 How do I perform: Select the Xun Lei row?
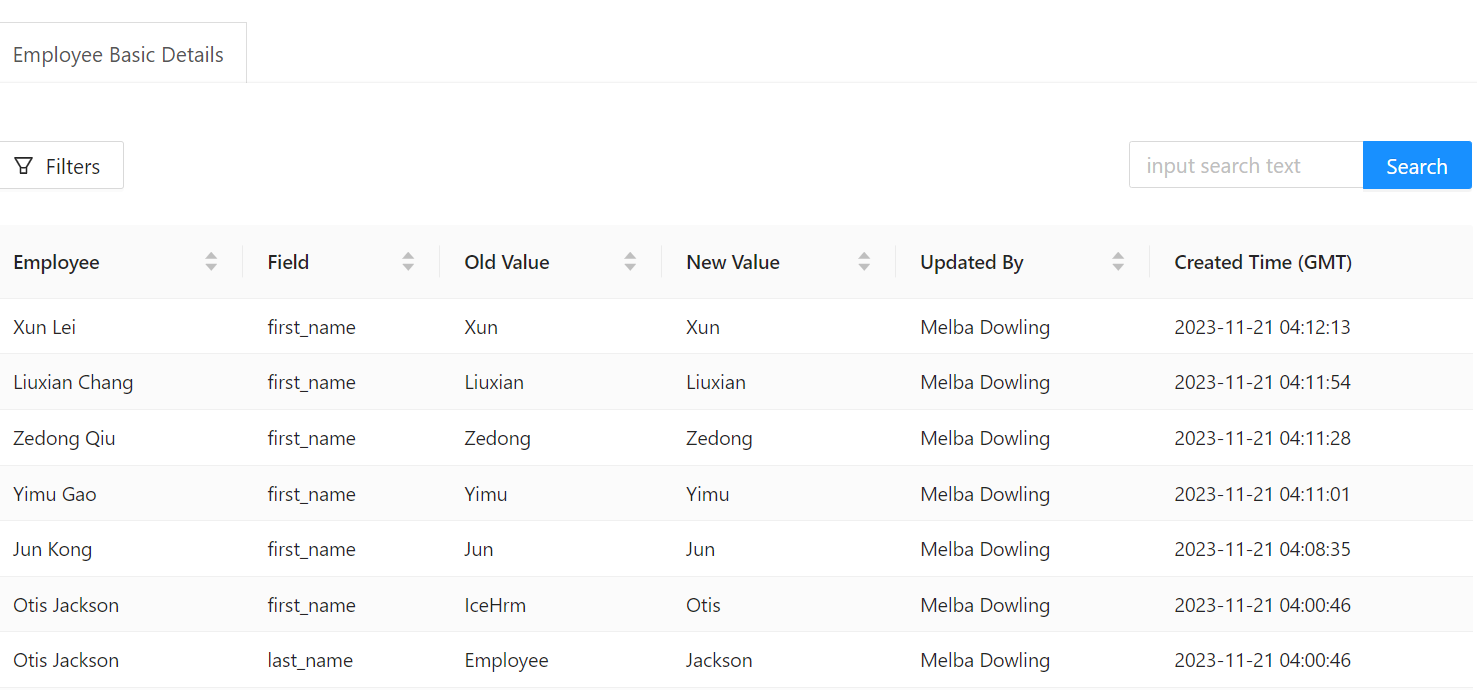[45, 327]
